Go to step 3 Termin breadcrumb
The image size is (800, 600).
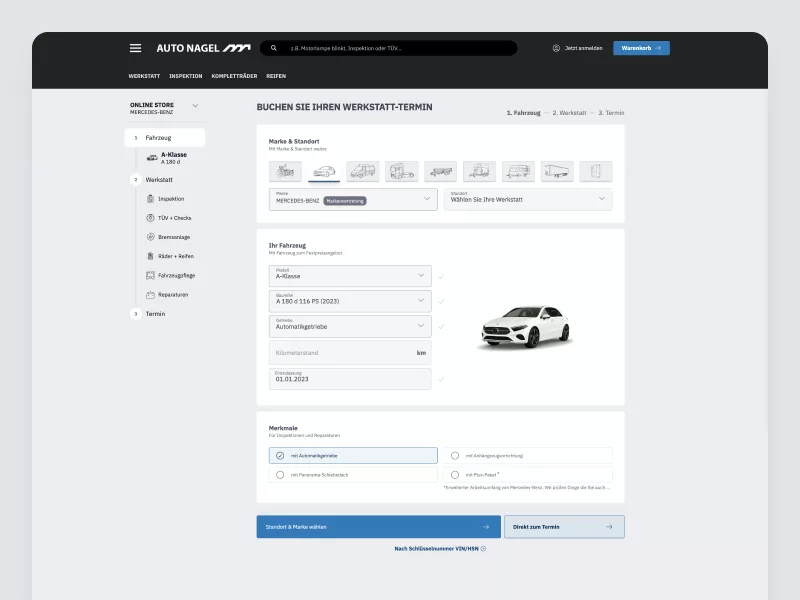click(x=611, y=113)
